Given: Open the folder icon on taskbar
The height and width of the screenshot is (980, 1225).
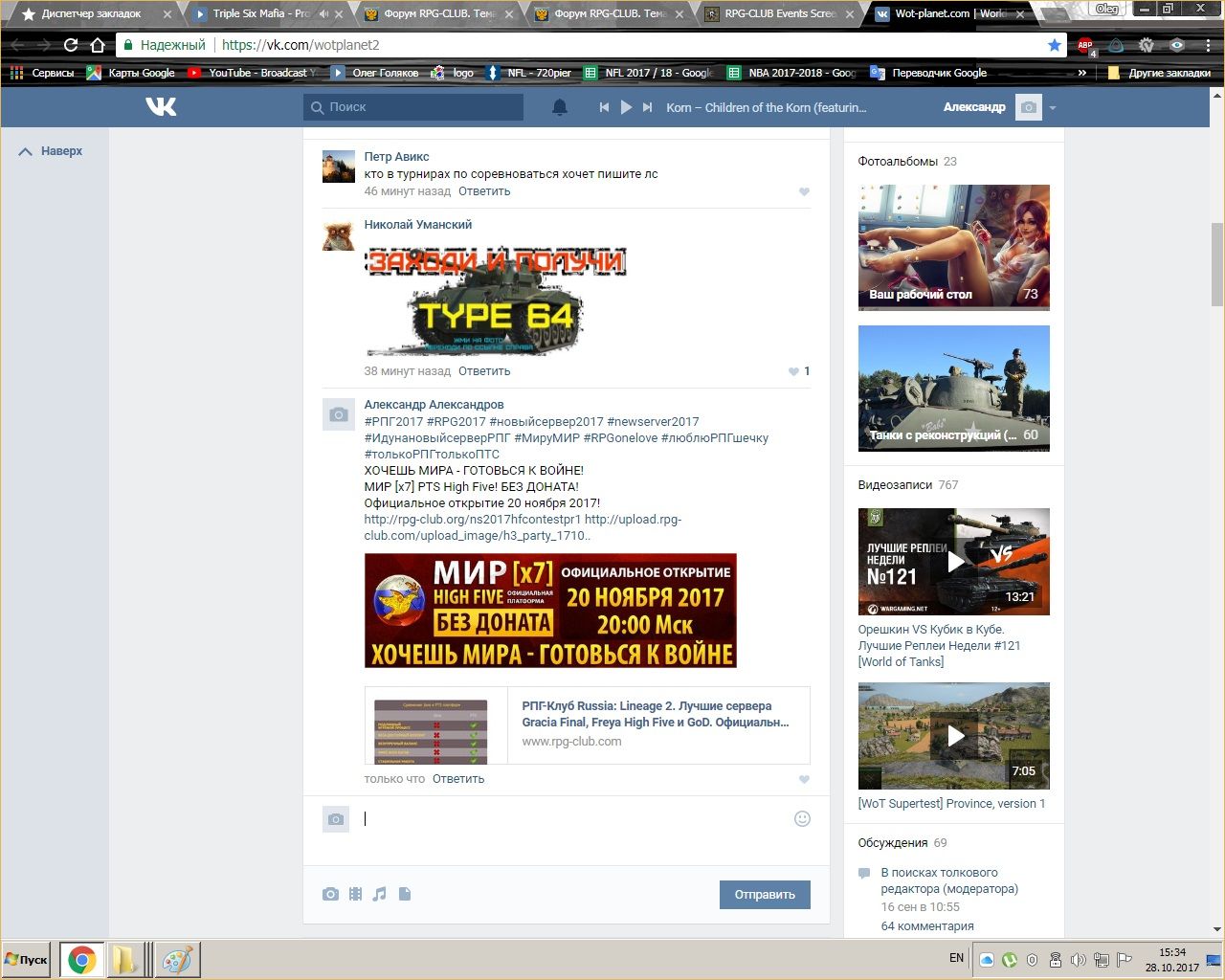Looking at the screenshot, I should 126,960.
